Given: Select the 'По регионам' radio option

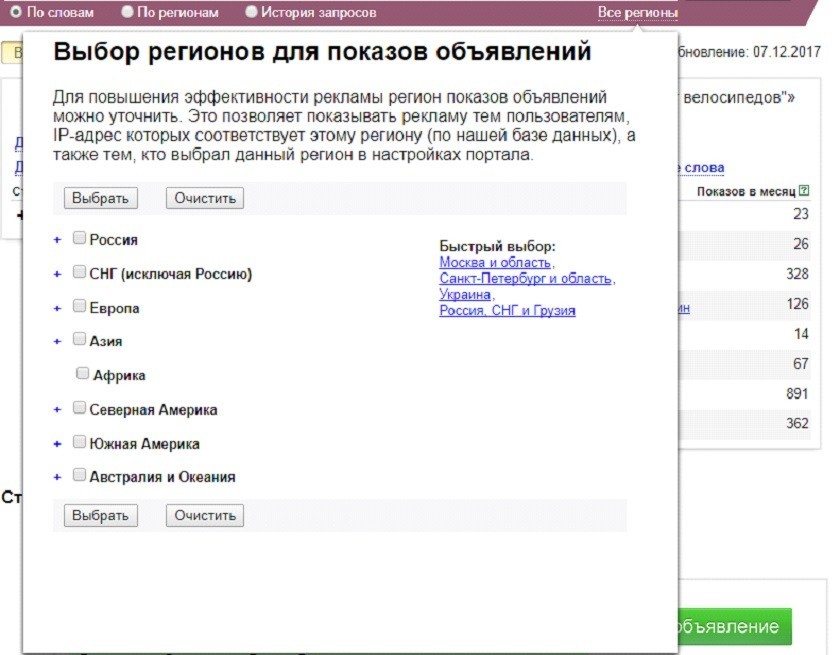Looking at the screenshot, I should coord(127,12).
